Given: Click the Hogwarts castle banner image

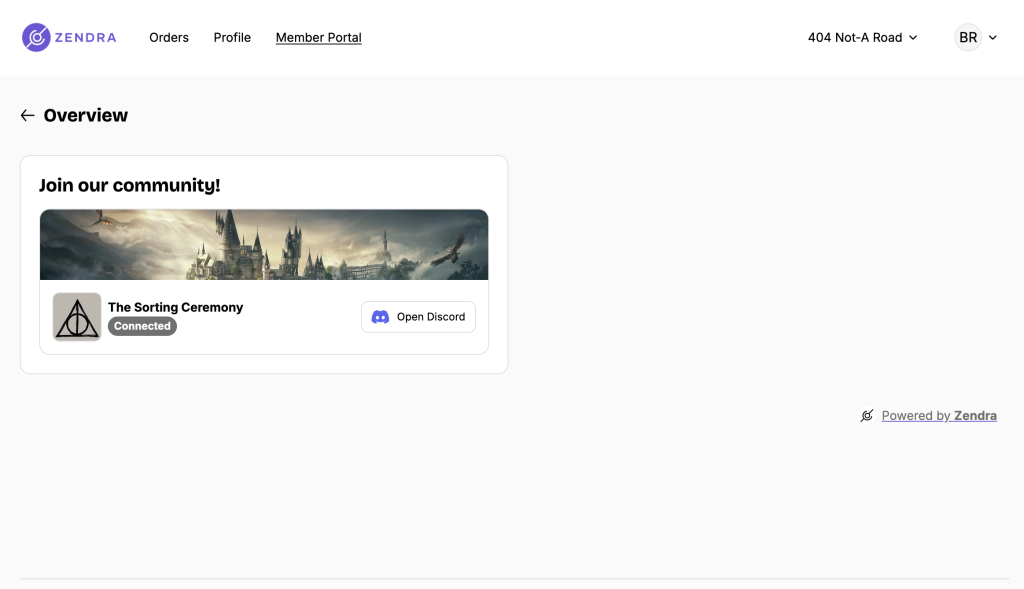Looking at the screenshot, I should click(264, 245).
